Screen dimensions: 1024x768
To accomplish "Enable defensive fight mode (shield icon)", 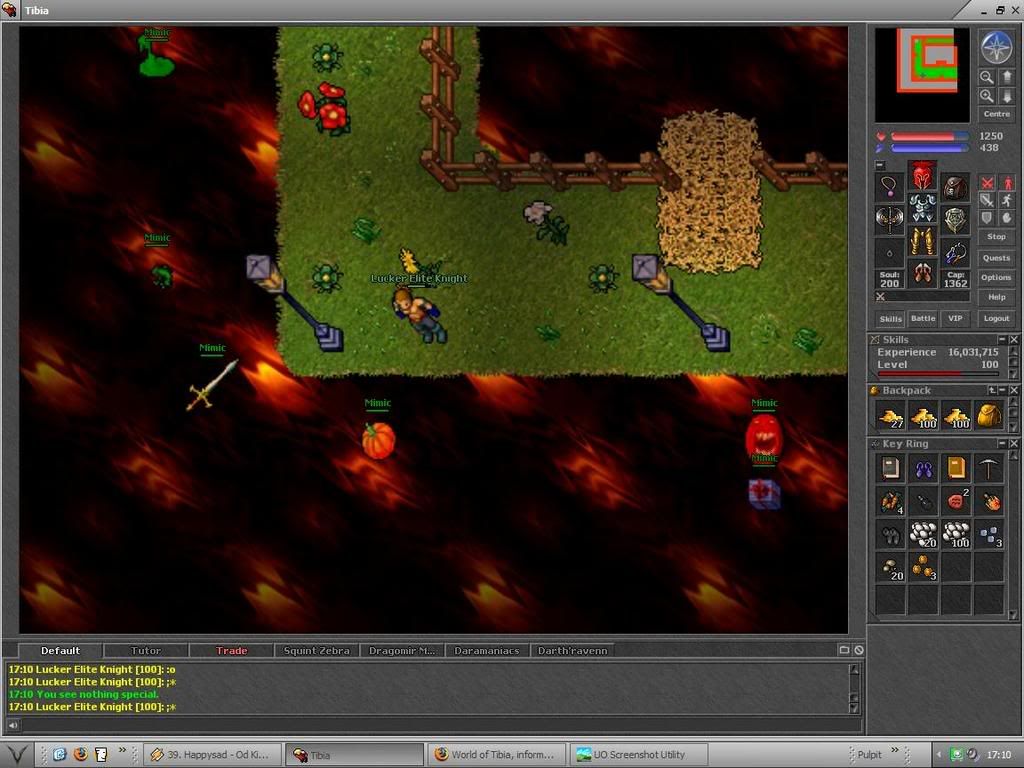I will click(x=987, y=217).
